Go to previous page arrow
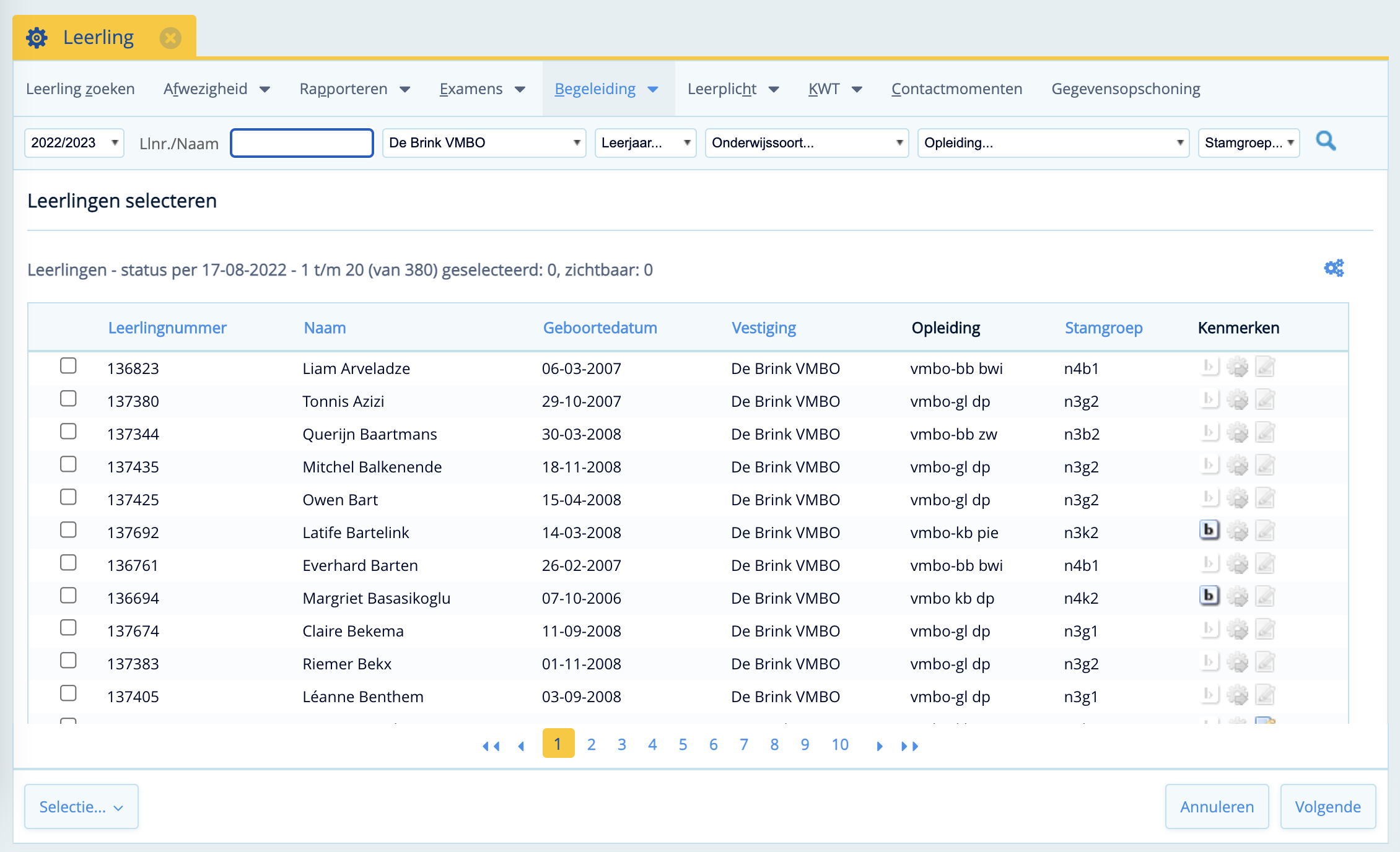Image resolution: width=1400 pixels, height=852 pixels. click(x=522, y=745)
